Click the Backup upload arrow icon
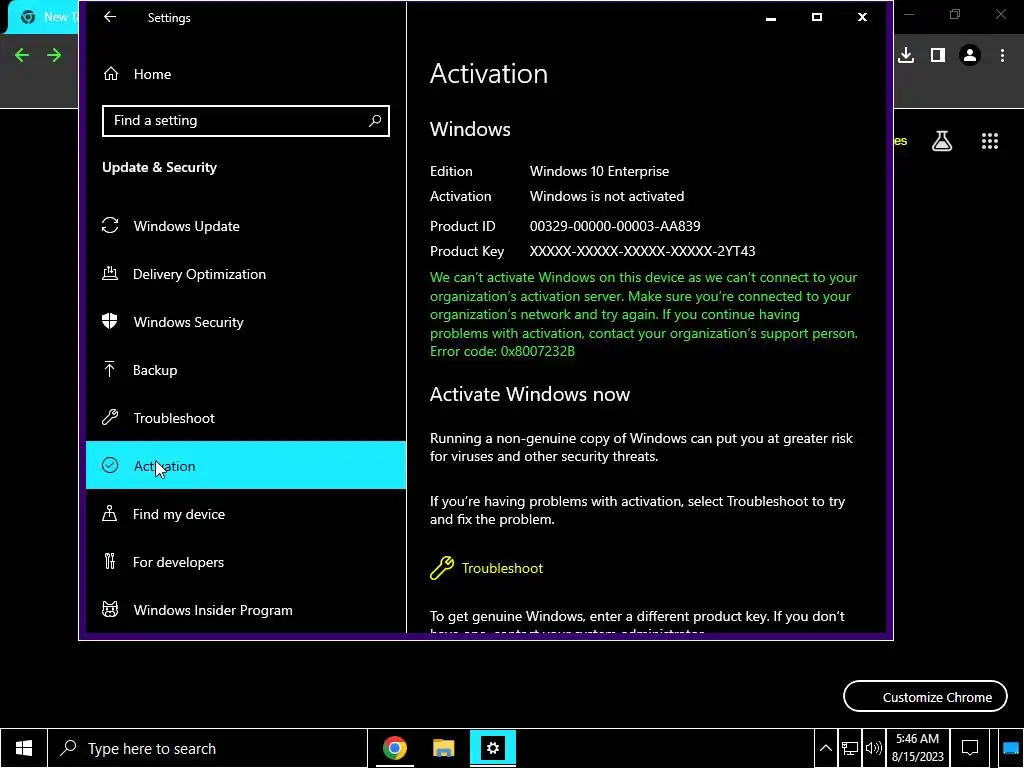This screenshot has width=1024, height=768. pos(110,370)
